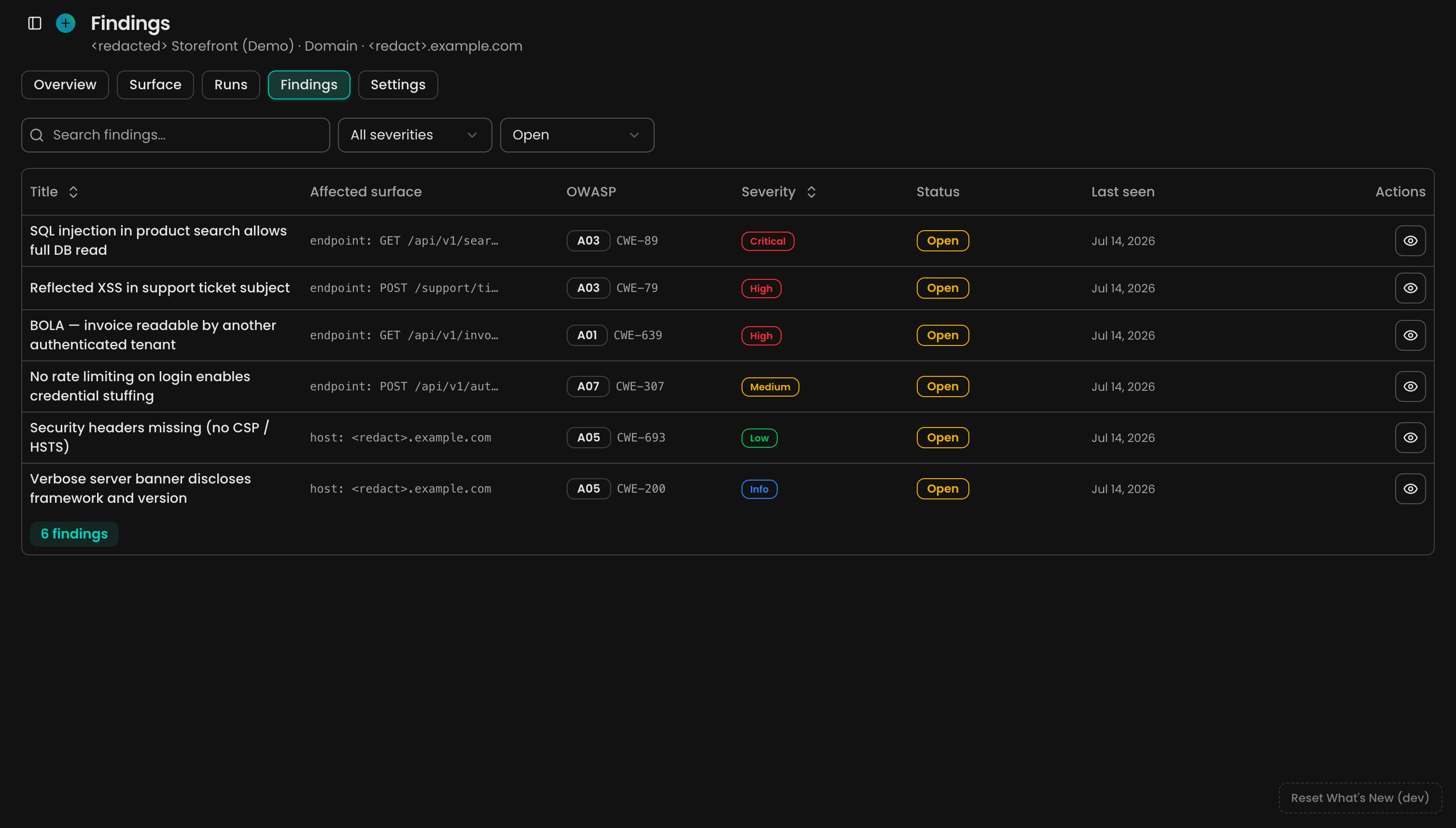
Task: Click Reset What's New (dev) button
Action: pos(1360,798)
